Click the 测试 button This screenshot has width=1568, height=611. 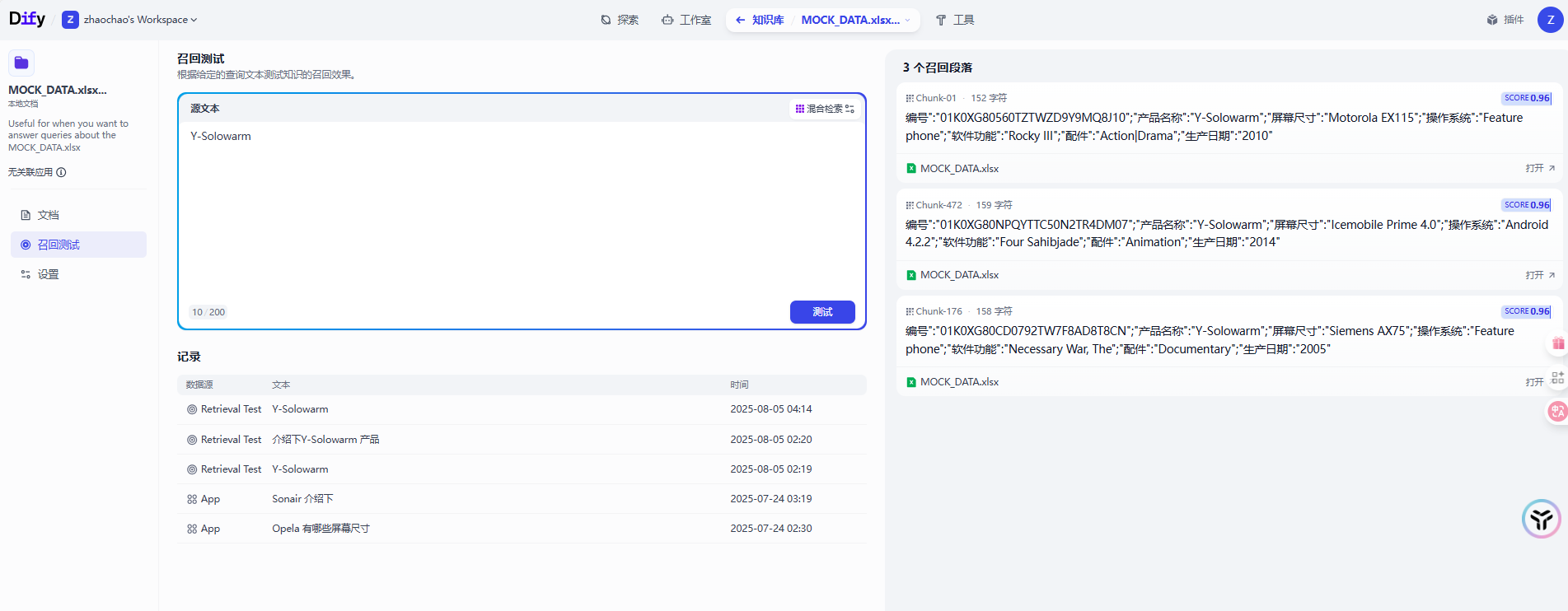tap(821, 312)
